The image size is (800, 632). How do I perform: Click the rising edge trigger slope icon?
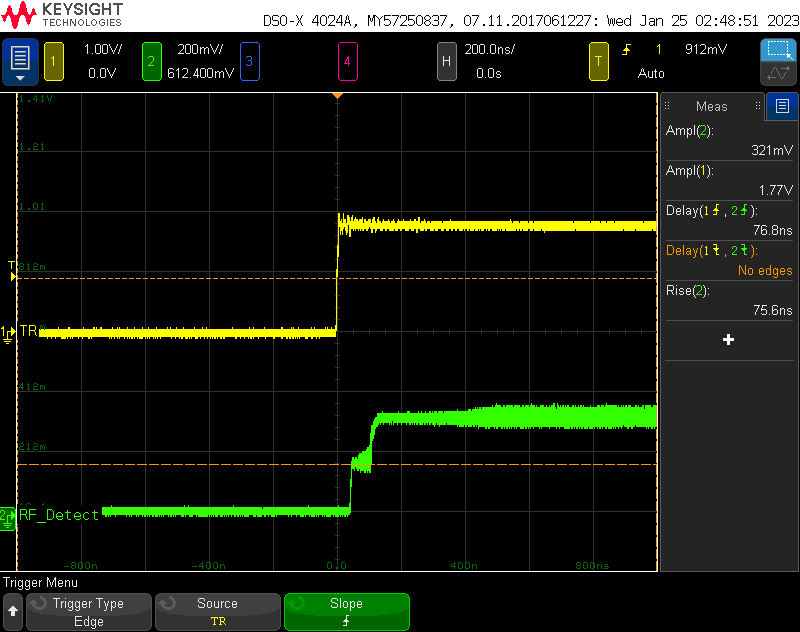point(627,50)
